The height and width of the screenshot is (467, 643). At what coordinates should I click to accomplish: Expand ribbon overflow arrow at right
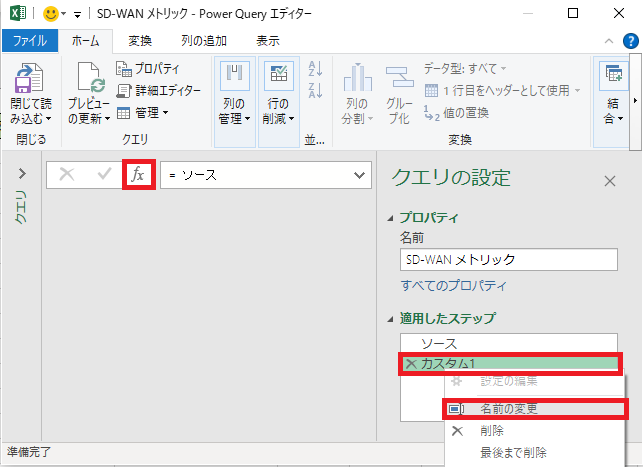(636, 100)
